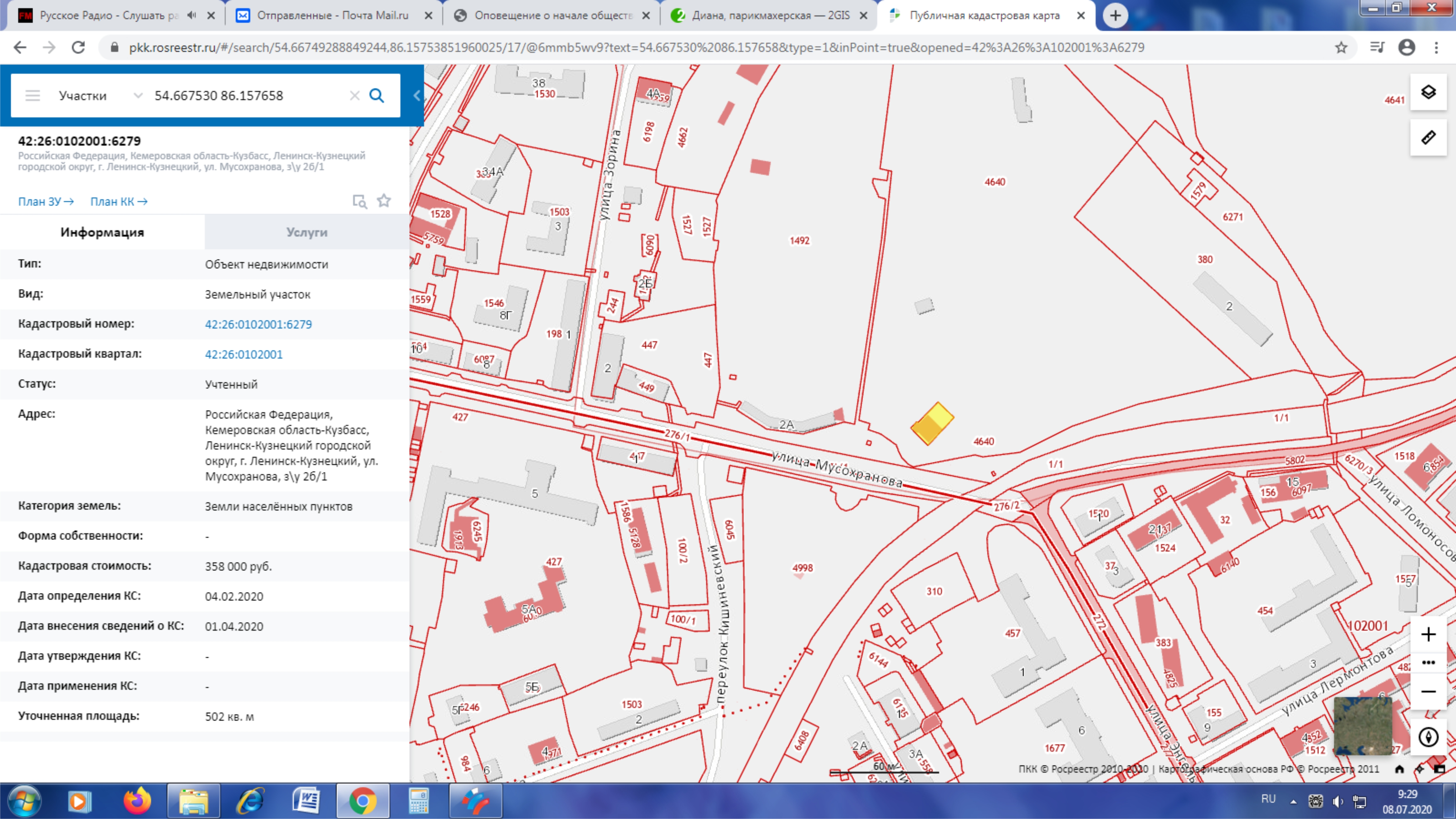The image size is (1456, 819).
Task: Expand the three-dots map options button
Action: coord(1428,663)
